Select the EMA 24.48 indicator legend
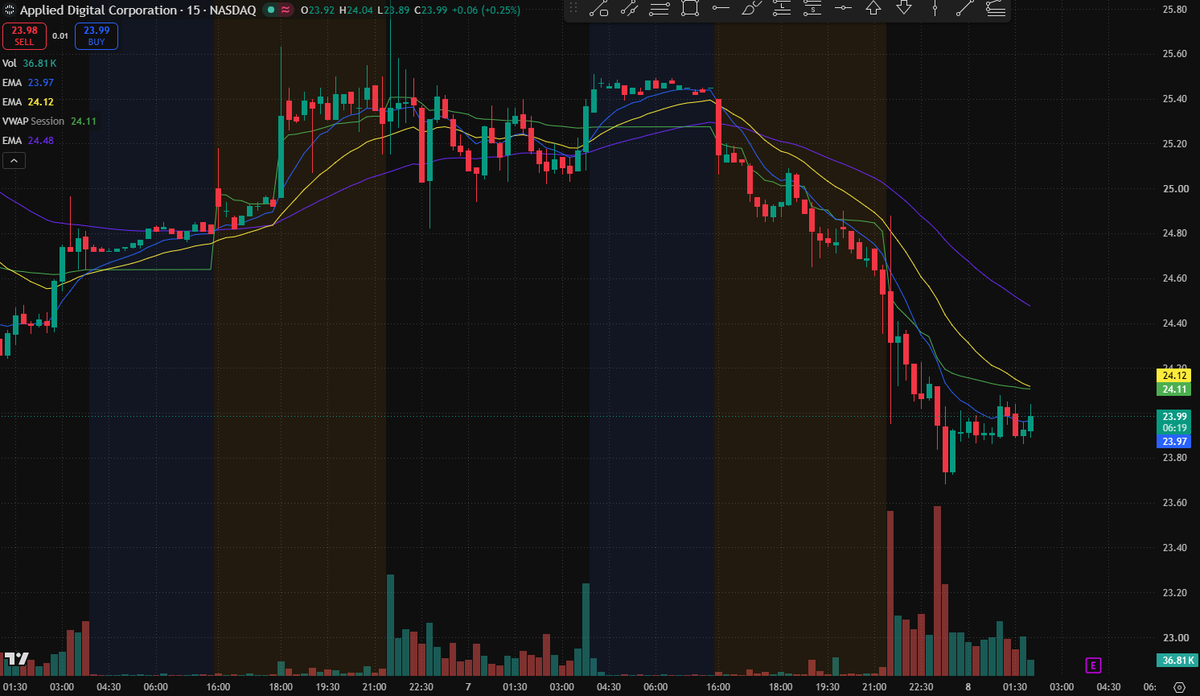This screenshot has width=1200, height=696. (x=28, y=140)
